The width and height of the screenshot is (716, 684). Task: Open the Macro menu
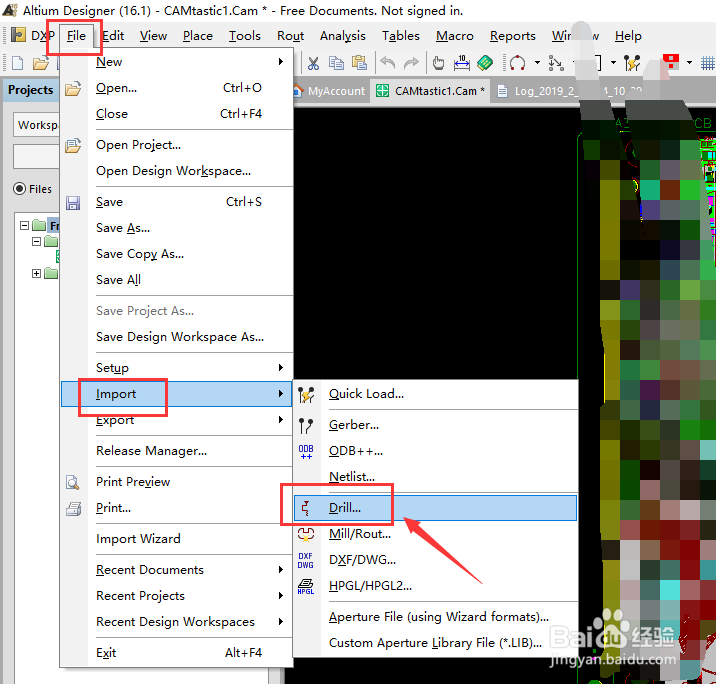pyautogui.click(x=455, y=36)
